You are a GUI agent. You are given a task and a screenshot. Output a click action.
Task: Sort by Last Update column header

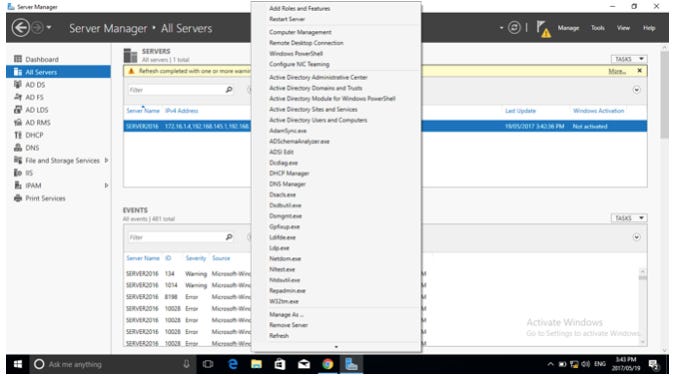click(x=520, y=111)
